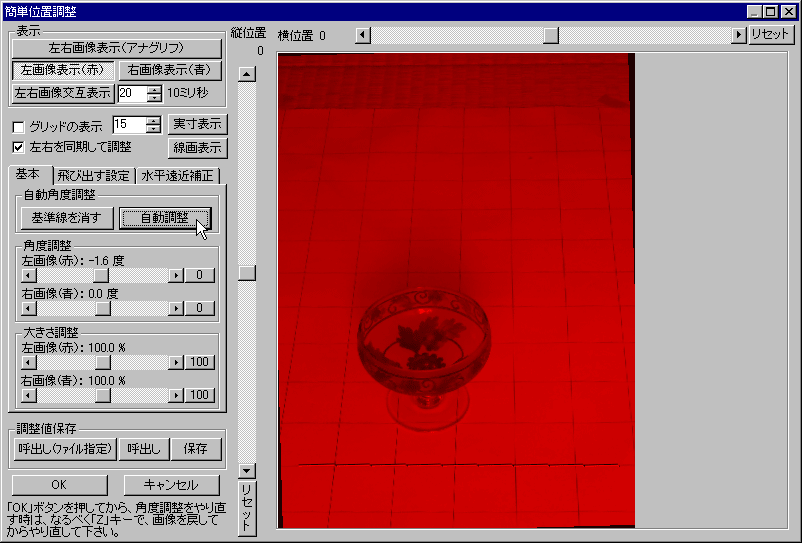The width and height of the screenshot is (802, 543).
Task: Click the 自動調整 auto-adjust button
Action: pos(165,218)
